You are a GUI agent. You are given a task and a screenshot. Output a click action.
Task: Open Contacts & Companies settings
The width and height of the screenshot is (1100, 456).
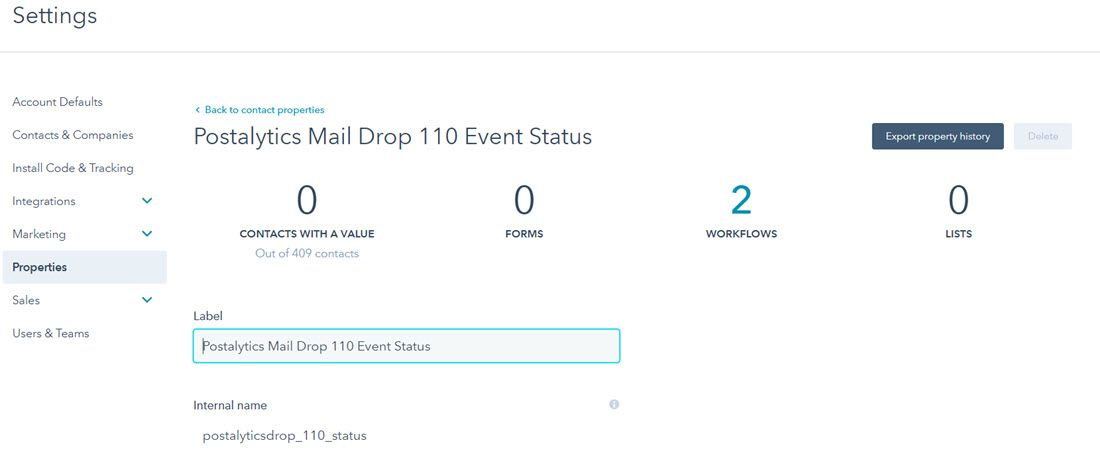[73, 135]
